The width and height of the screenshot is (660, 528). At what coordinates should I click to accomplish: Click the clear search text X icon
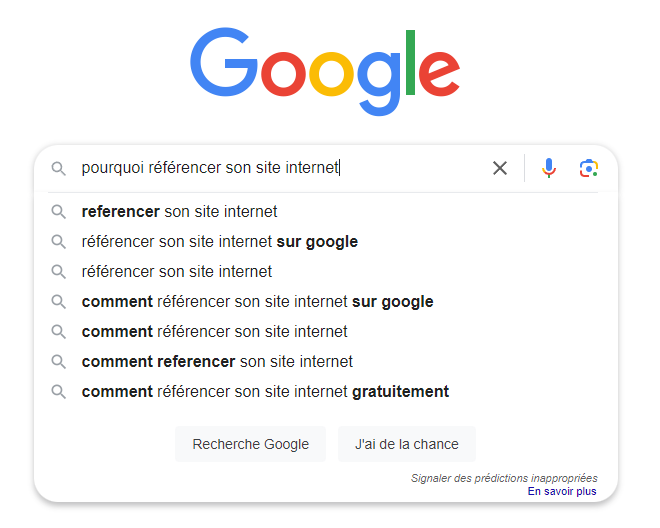pos(500,168)
